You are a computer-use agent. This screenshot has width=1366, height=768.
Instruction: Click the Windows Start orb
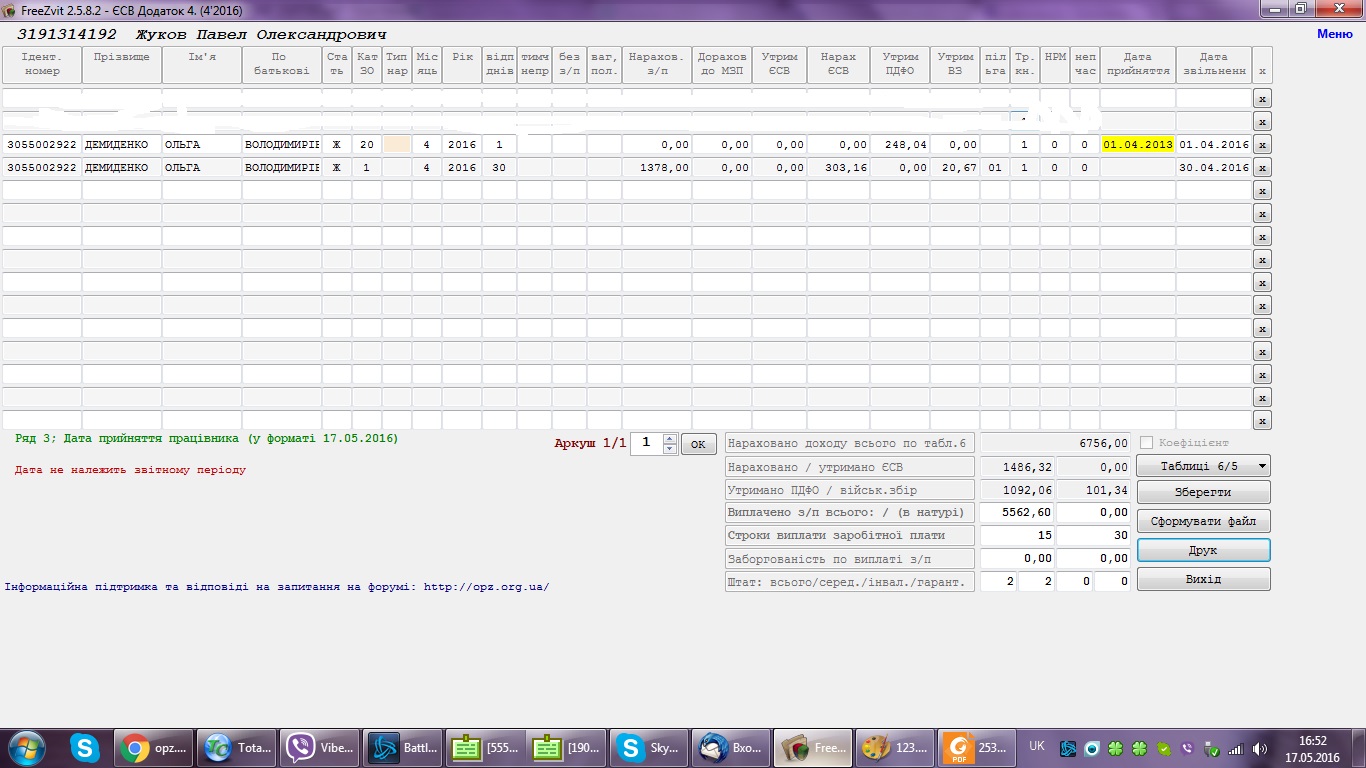point(25,747)
